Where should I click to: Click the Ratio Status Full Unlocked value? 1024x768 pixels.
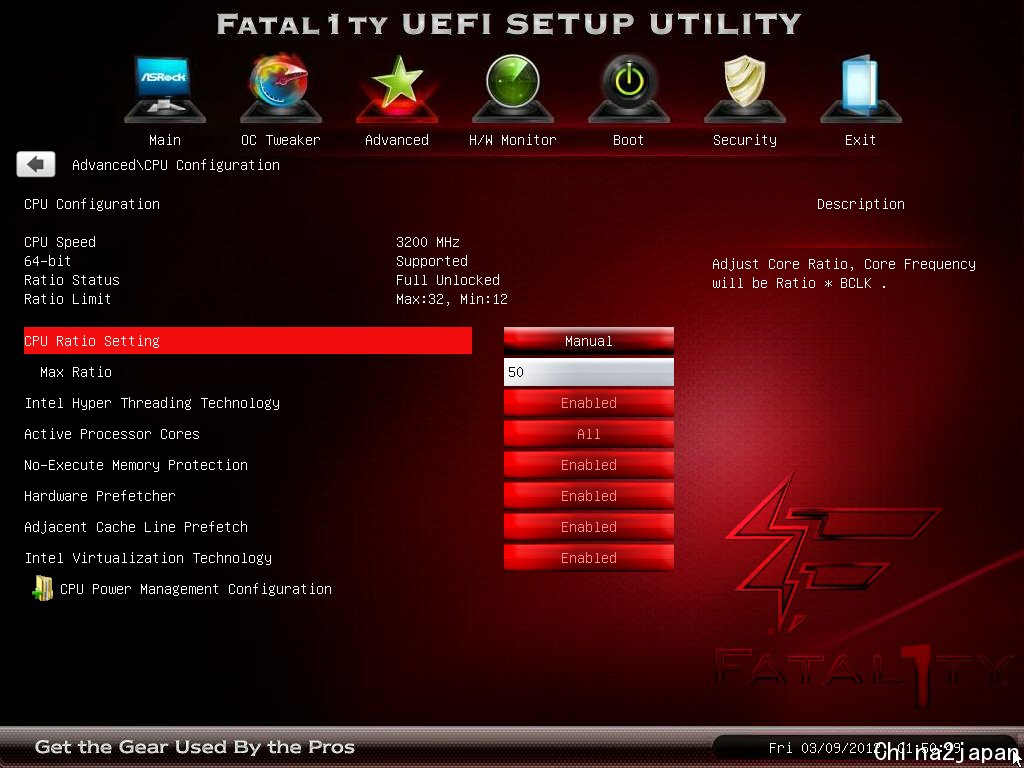448,280
